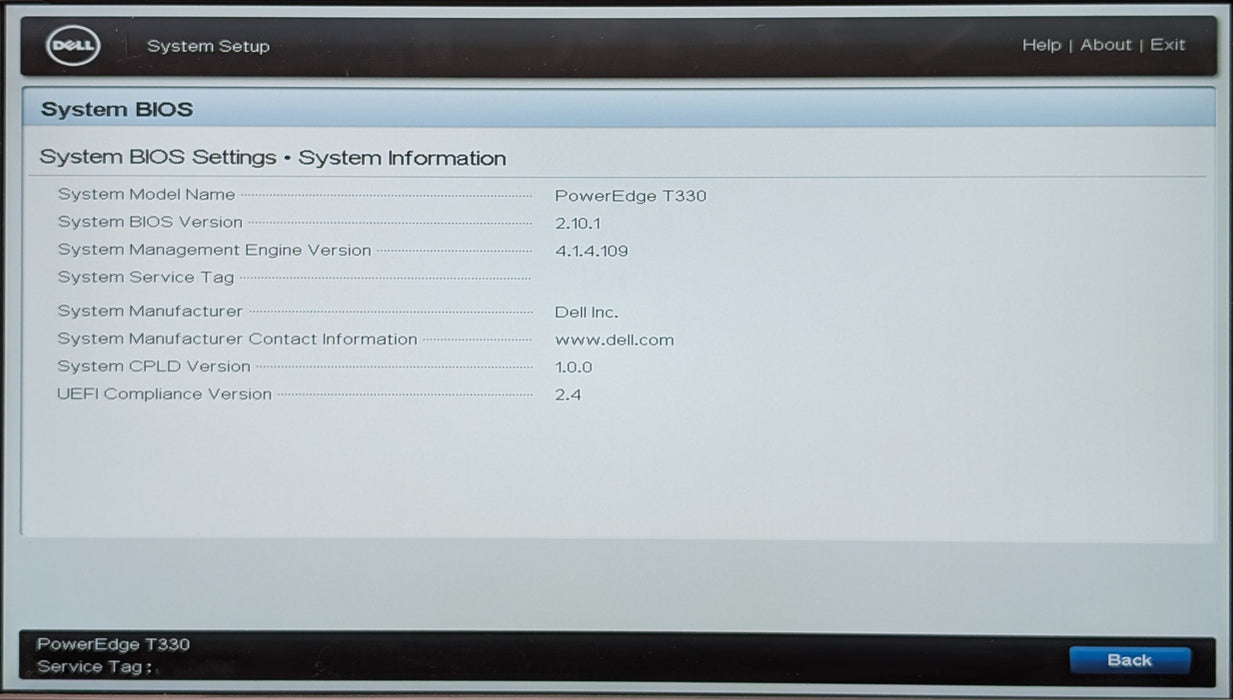Select the System BIOS Version label
Viewport: 1233px width, 700px height.
click(150, 222)
